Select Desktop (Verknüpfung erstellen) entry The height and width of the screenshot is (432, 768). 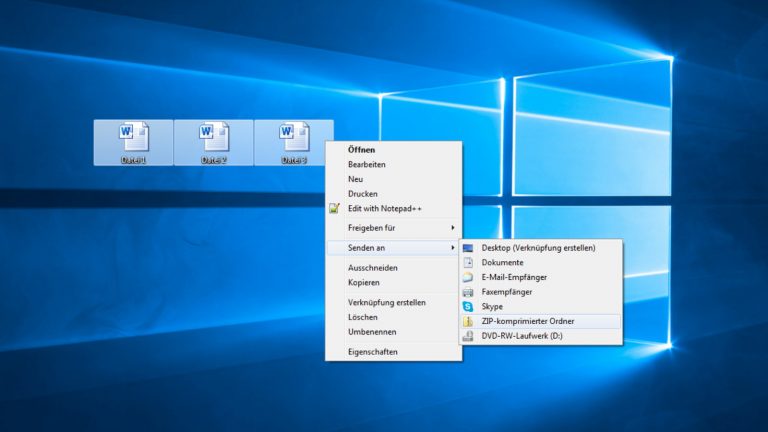(x=538, y=247)
